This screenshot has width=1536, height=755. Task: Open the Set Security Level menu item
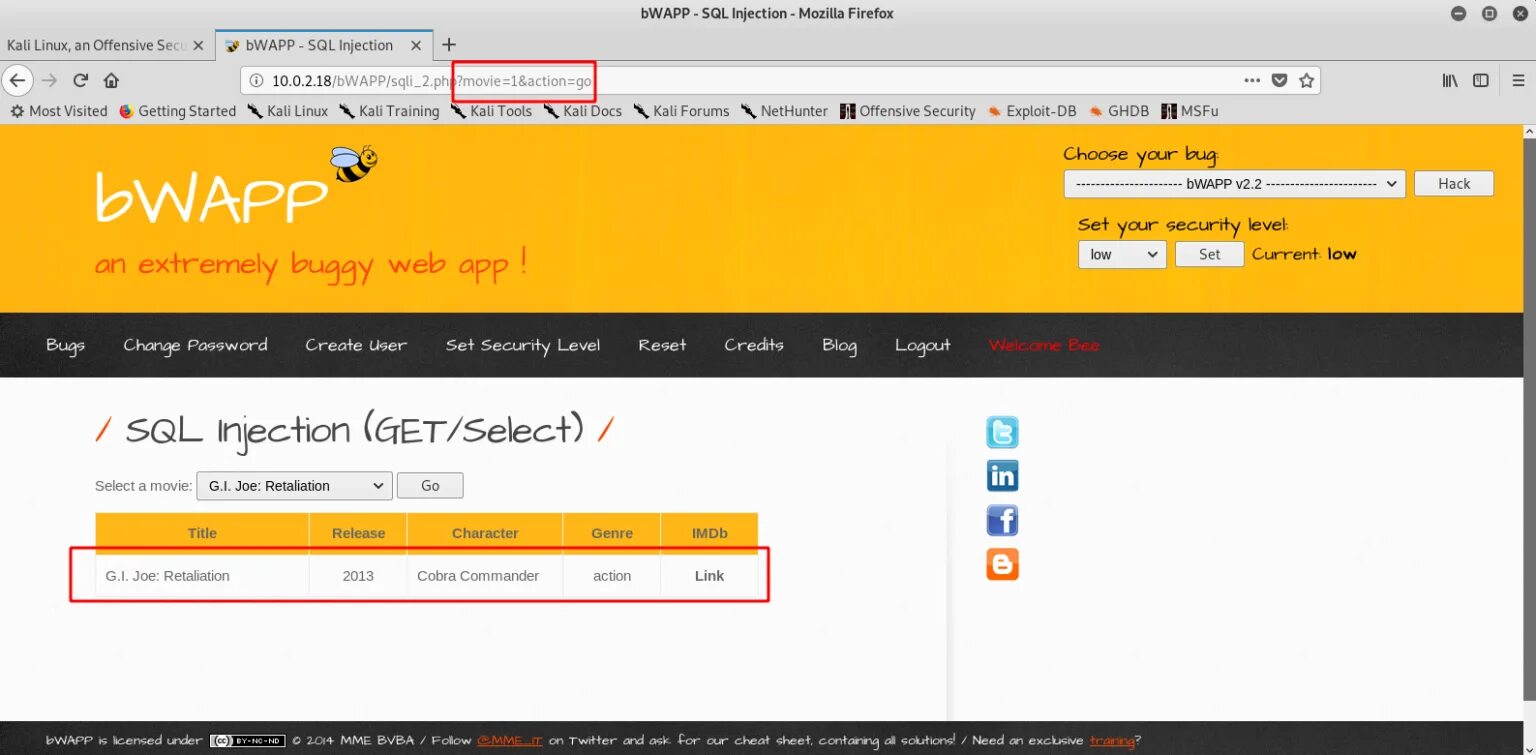point(523,345)
